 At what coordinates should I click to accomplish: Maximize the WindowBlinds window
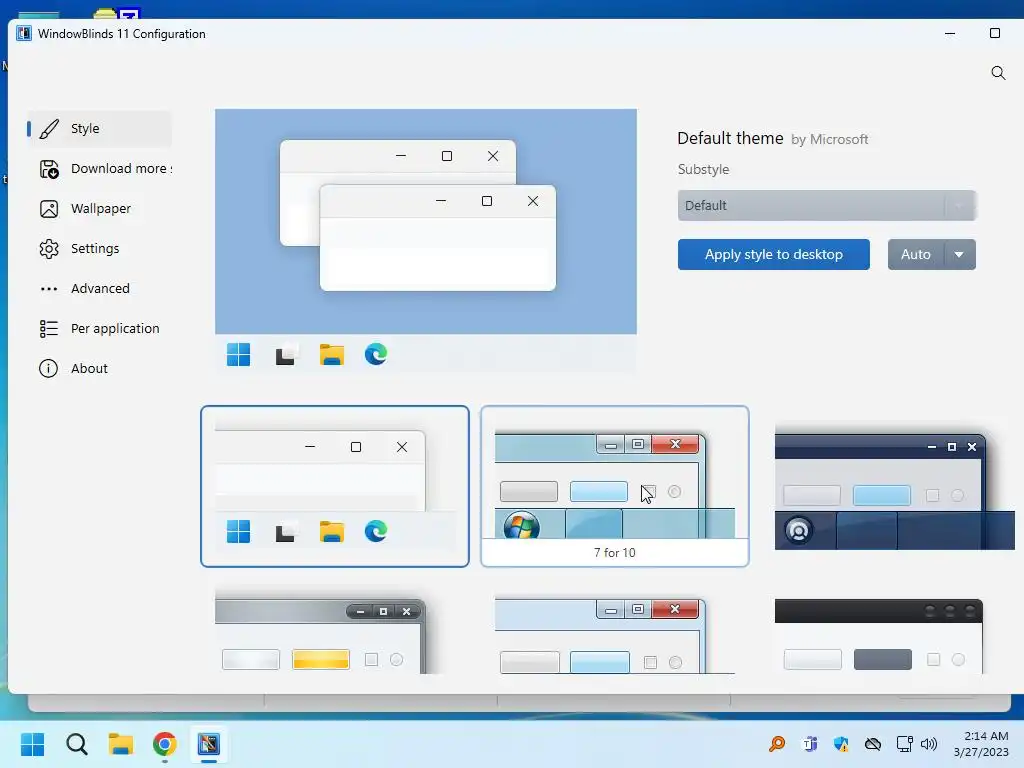pos(995,33)
